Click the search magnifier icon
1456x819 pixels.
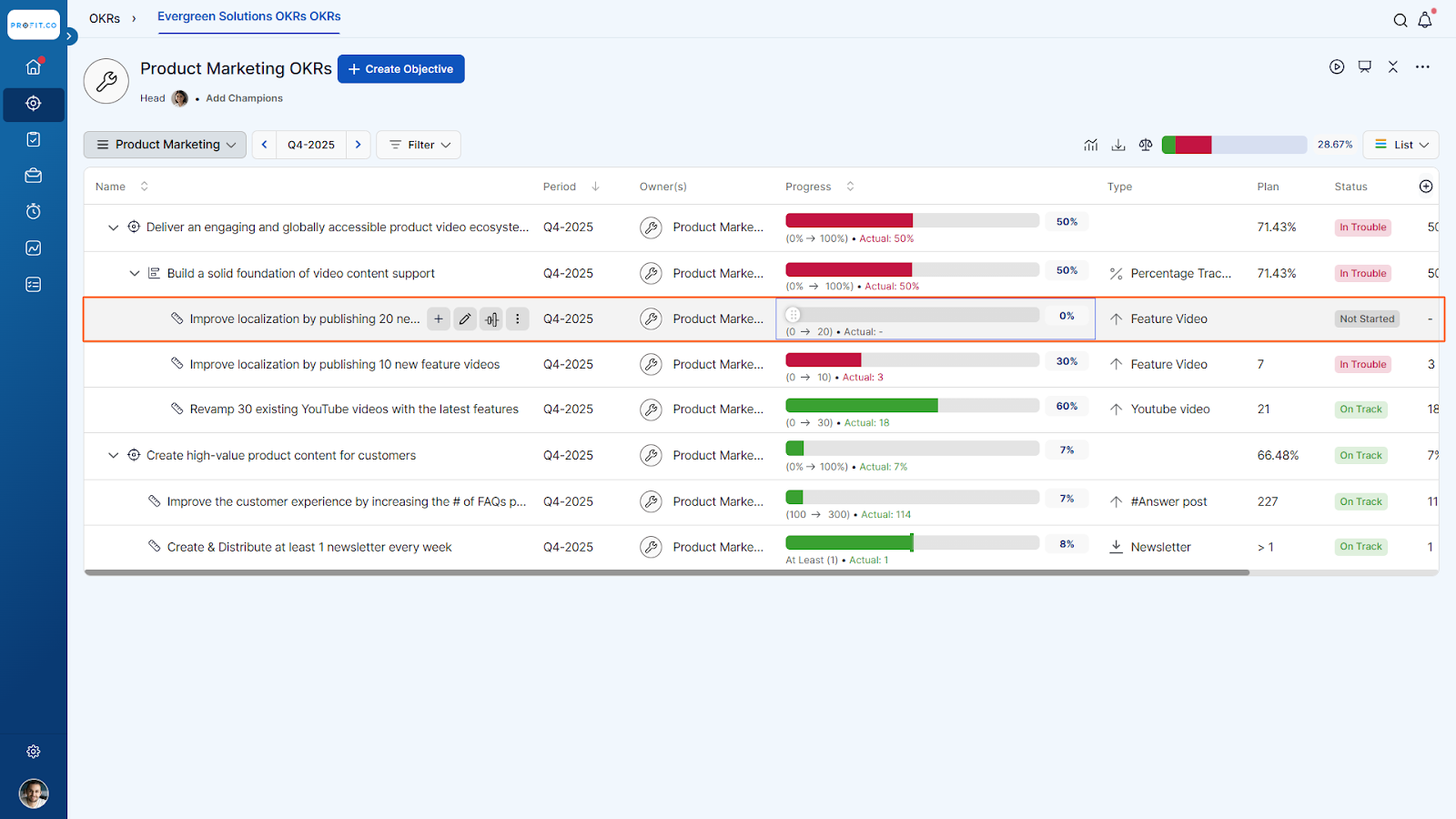1400,20
